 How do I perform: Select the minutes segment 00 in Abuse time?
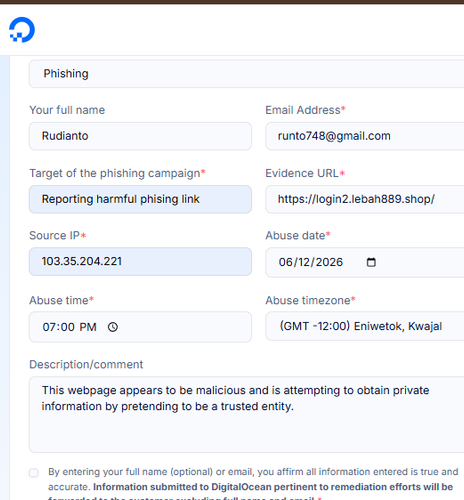coord(68,327)
